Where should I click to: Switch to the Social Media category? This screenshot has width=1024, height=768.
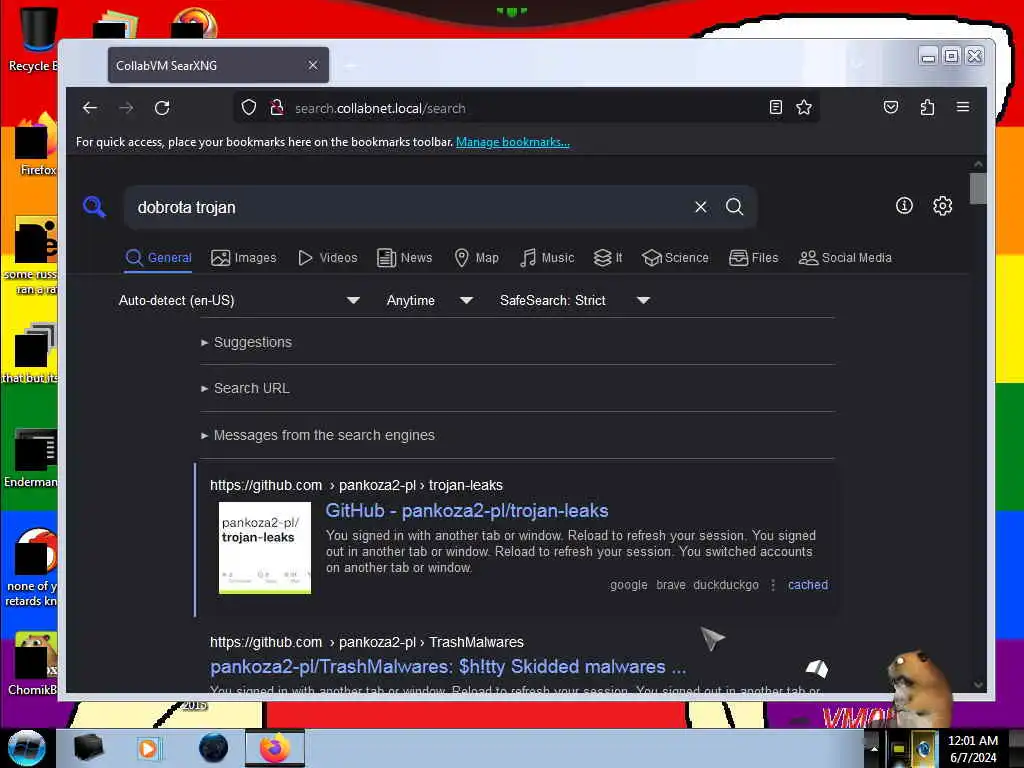tap(845, 258)
